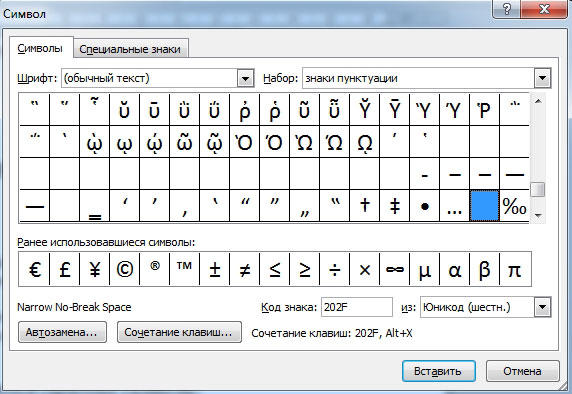572x394 pixels.
Task: Pick the division ÷ symbol
Action: (334, 269)
